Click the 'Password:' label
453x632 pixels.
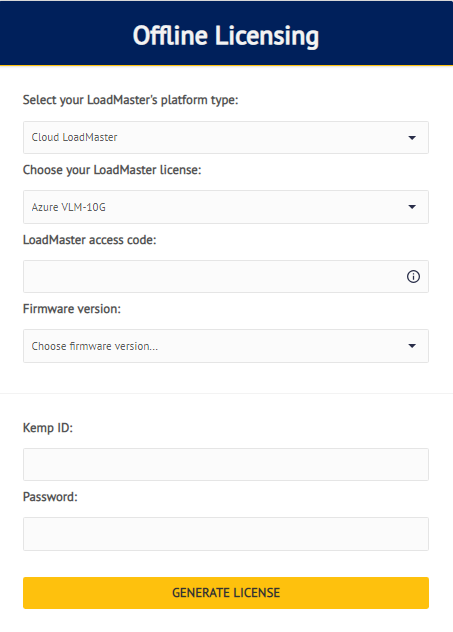click(50, 497)
